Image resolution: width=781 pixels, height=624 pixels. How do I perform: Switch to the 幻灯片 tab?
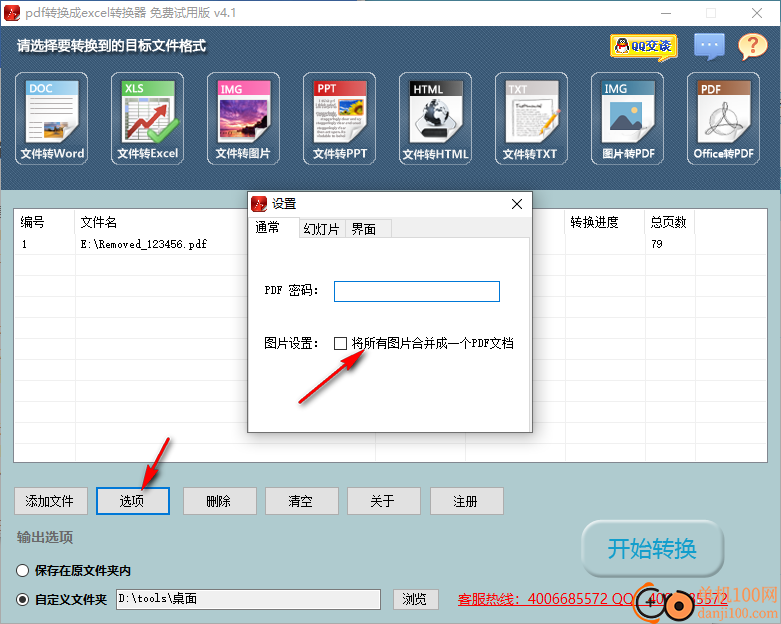click(x=322, y=229)
